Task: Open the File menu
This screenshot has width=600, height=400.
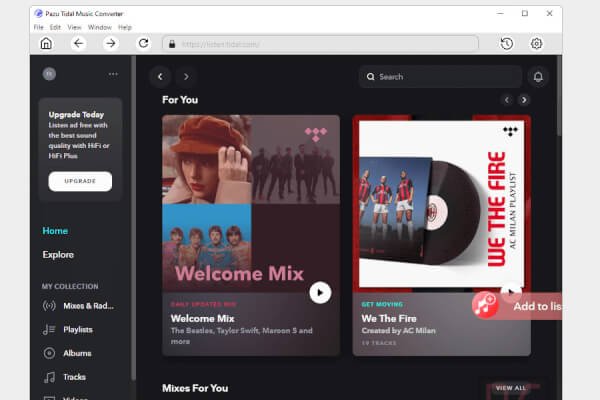Action: coord(38,27)
